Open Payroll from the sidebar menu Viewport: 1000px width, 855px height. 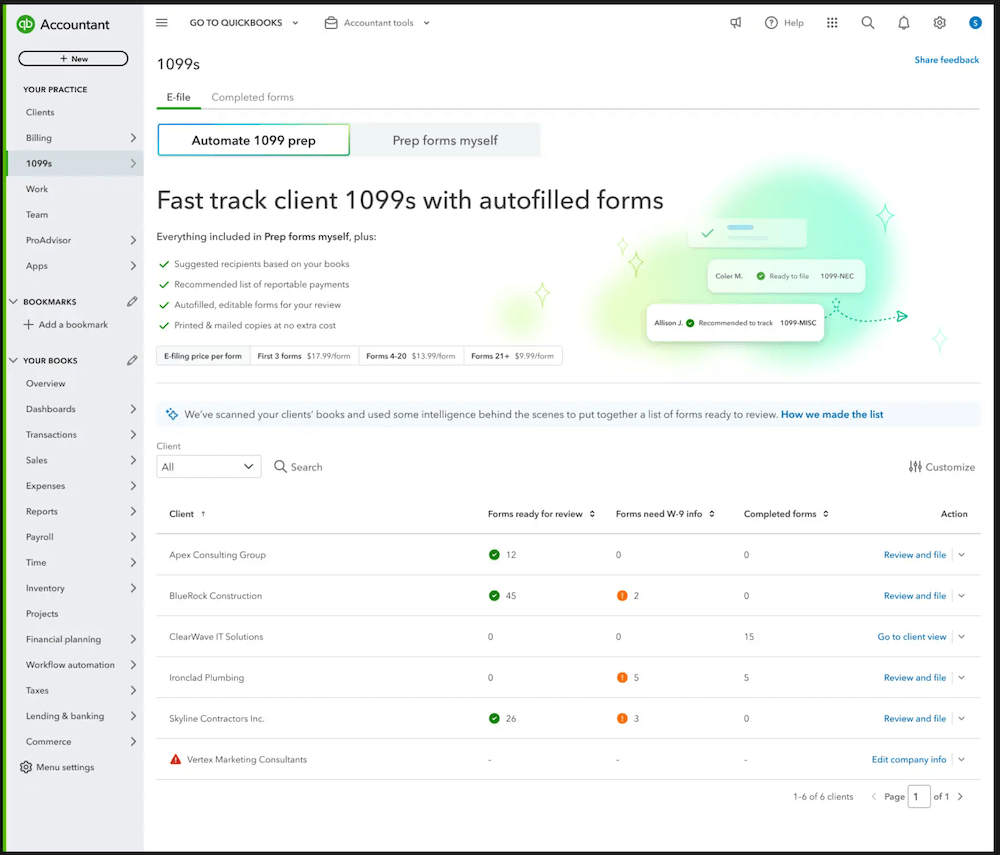click(42, 537)
